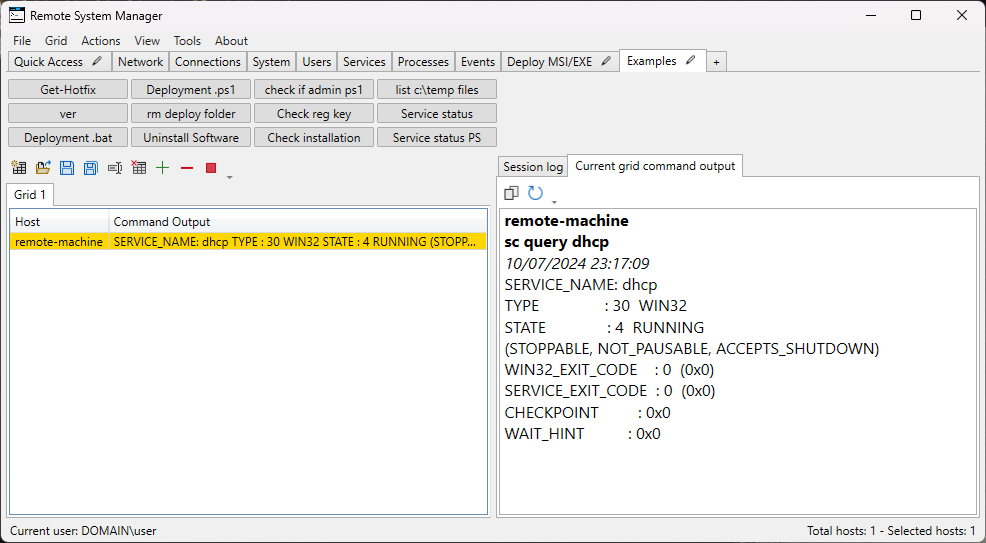Open a saved grid via the folder icon

43,168
